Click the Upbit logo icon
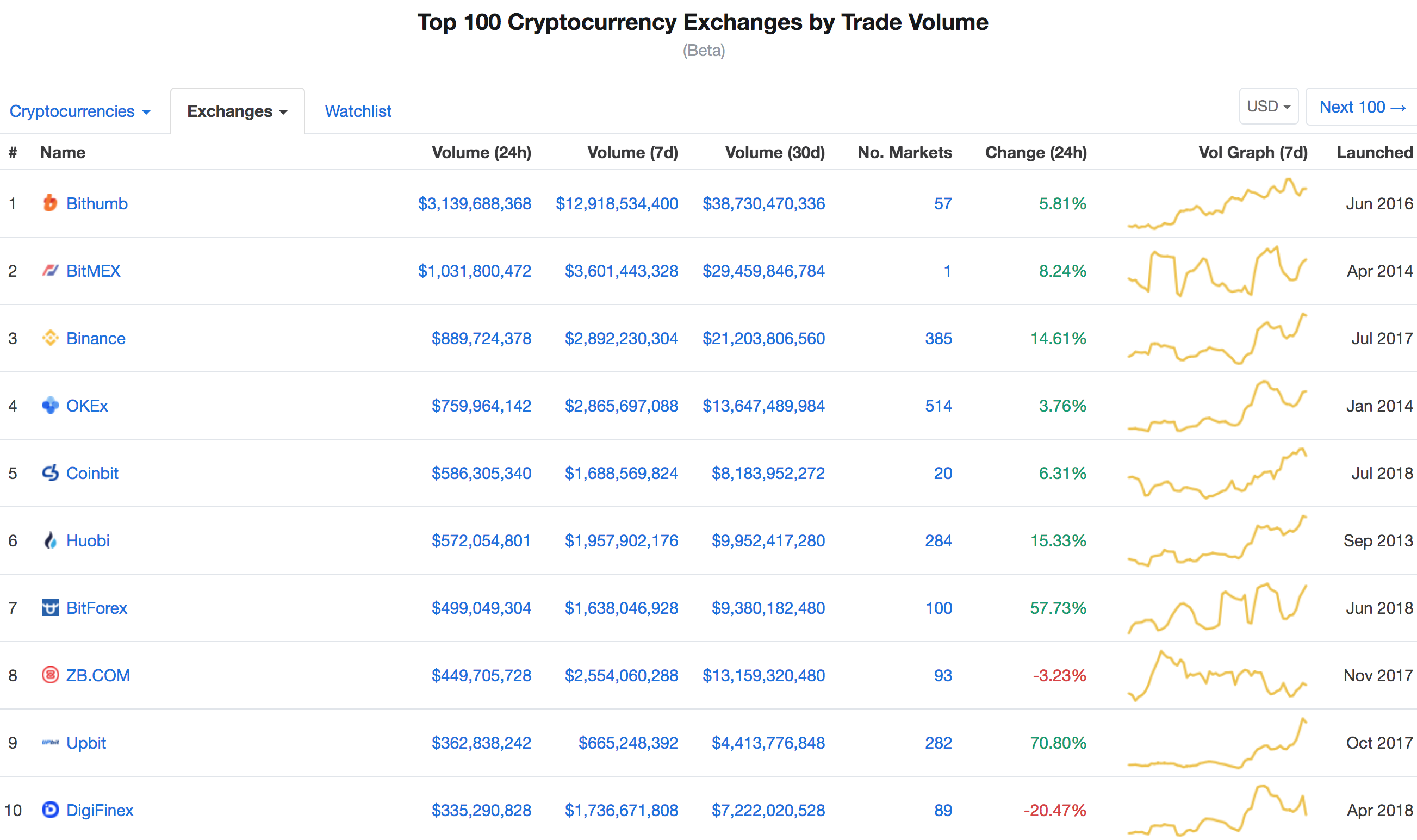The height and width of the screenshot is (840, 1417). [51, 742]
